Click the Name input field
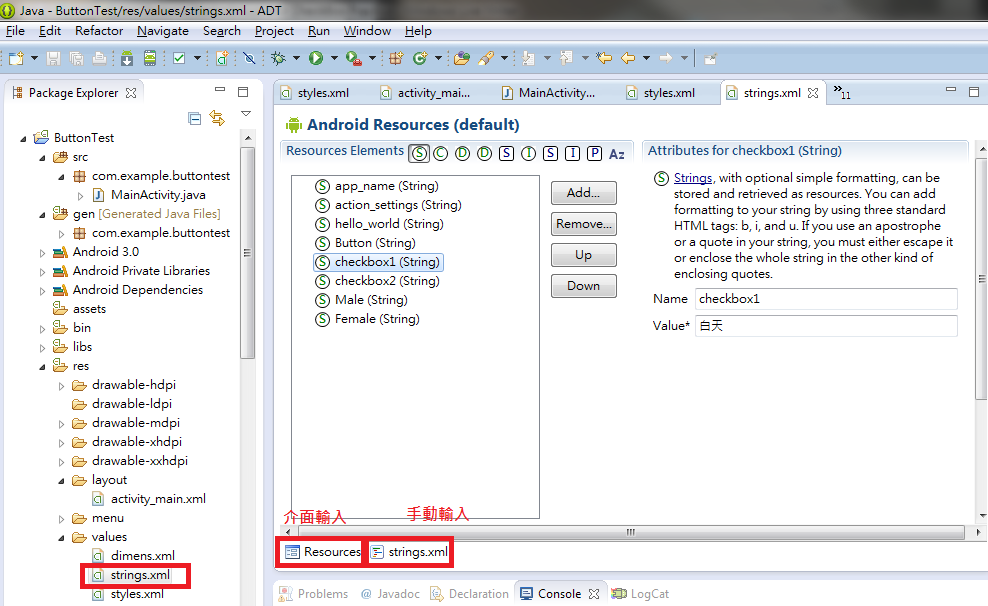 [826, 299]
